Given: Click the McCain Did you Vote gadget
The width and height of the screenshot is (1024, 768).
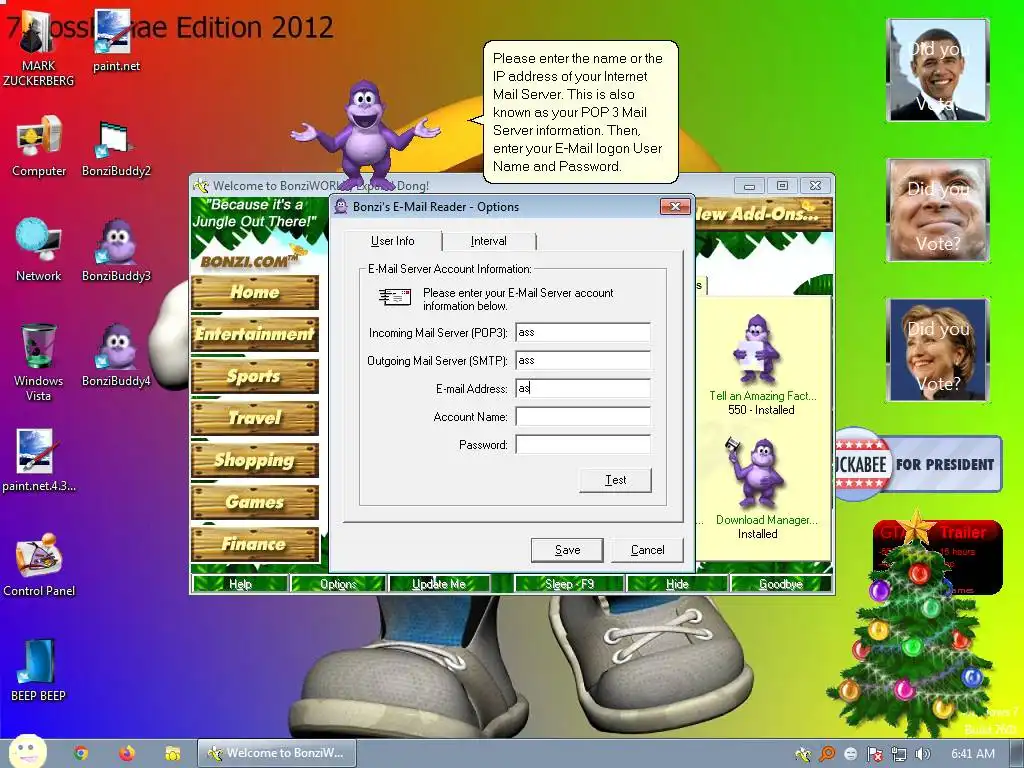Looking at the screenshot, I should (938, 210).
